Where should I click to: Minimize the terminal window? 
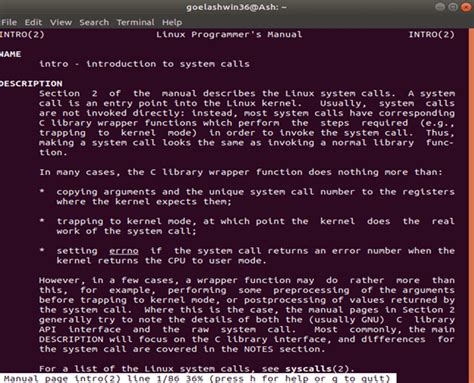tap(440, 7)
